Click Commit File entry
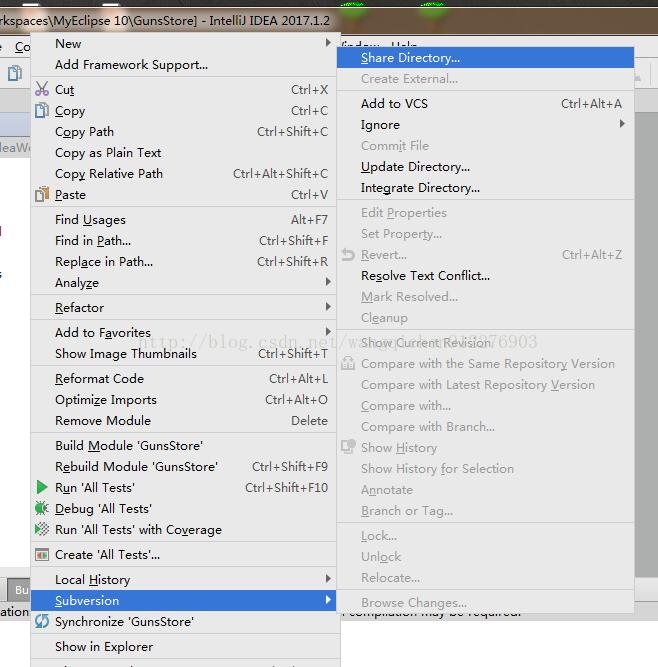Screen dimensions: 658x667 tap(485, 145)
